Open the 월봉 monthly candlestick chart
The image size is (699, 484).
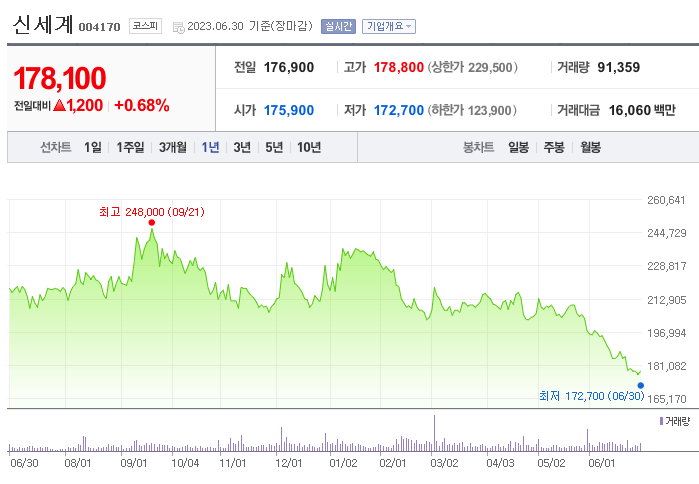[590, 147]
